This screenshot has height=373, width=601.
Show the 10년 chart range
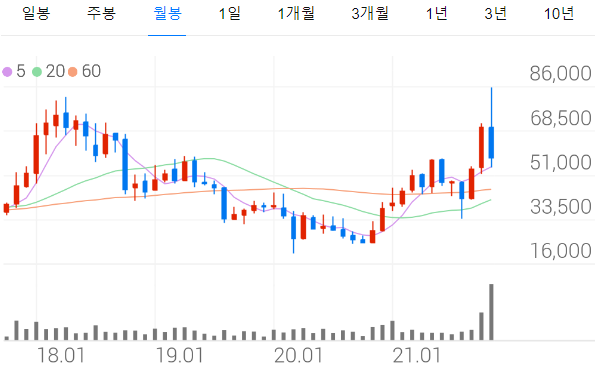click(559, 14)
